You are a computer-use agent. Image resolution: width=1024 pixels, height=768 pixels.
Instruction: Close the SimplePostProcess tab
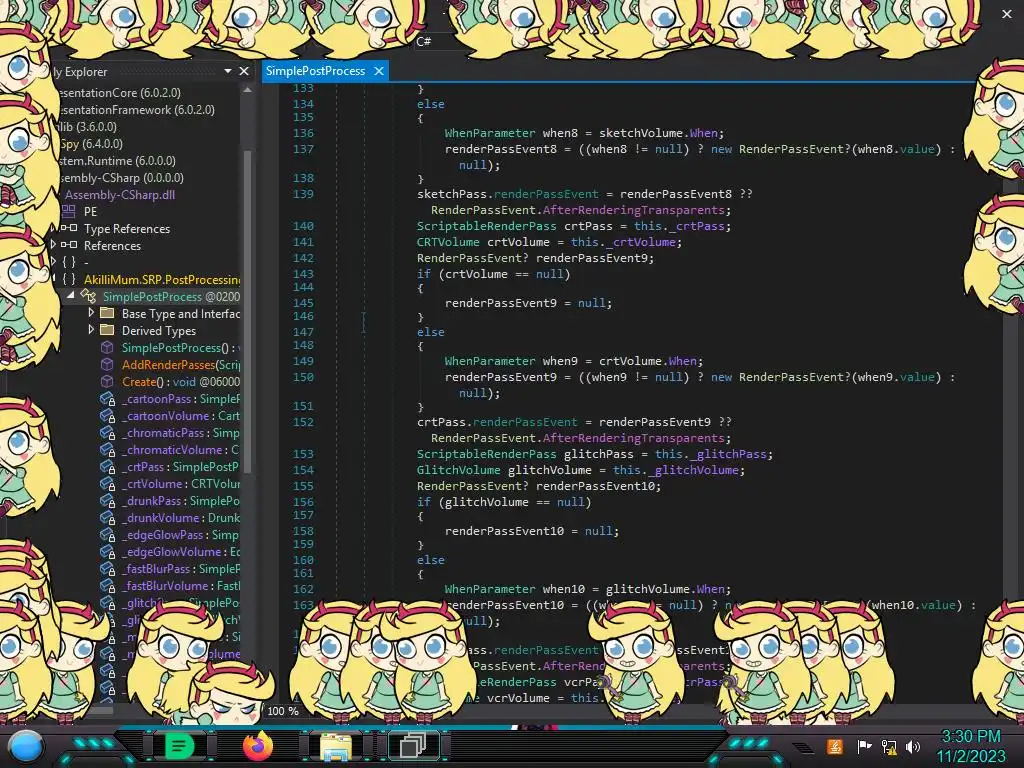[x=379, y=71]
